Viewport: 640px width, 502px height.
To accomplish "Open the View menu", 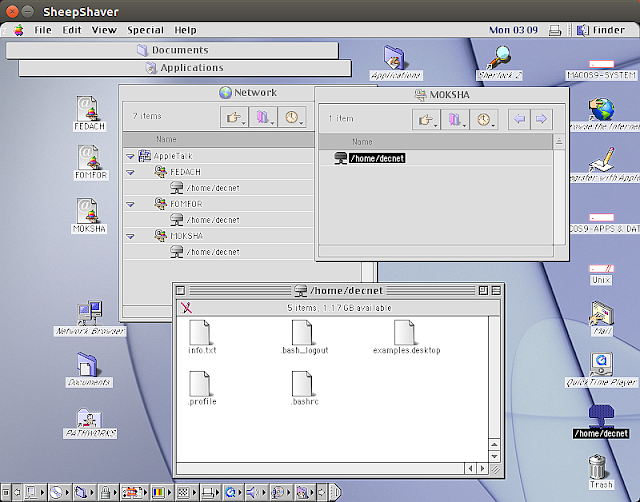I will (x=104, y=30).
